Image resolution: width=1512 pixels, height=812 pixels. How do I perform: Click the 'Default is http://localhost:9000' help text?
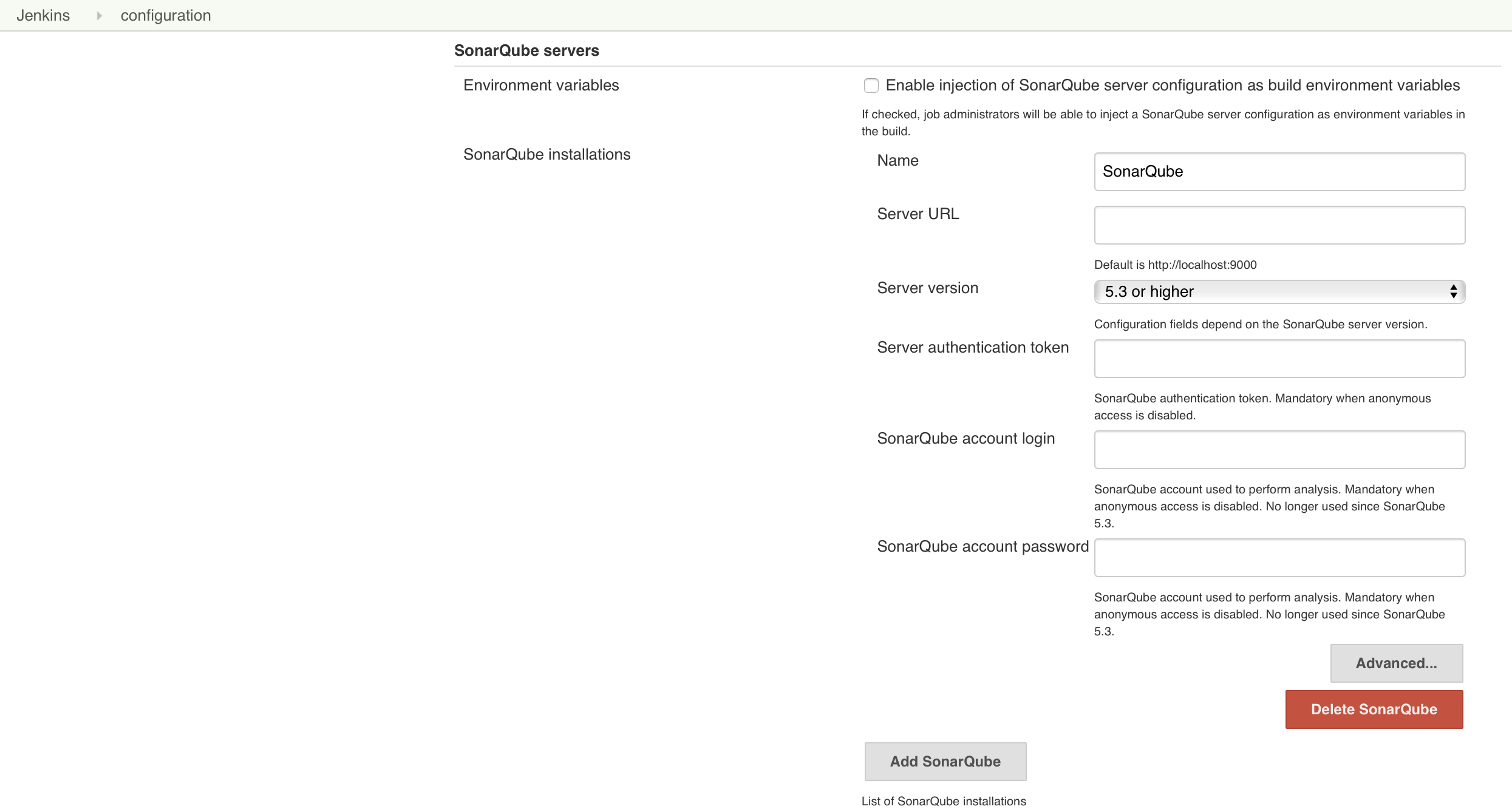1175,265
